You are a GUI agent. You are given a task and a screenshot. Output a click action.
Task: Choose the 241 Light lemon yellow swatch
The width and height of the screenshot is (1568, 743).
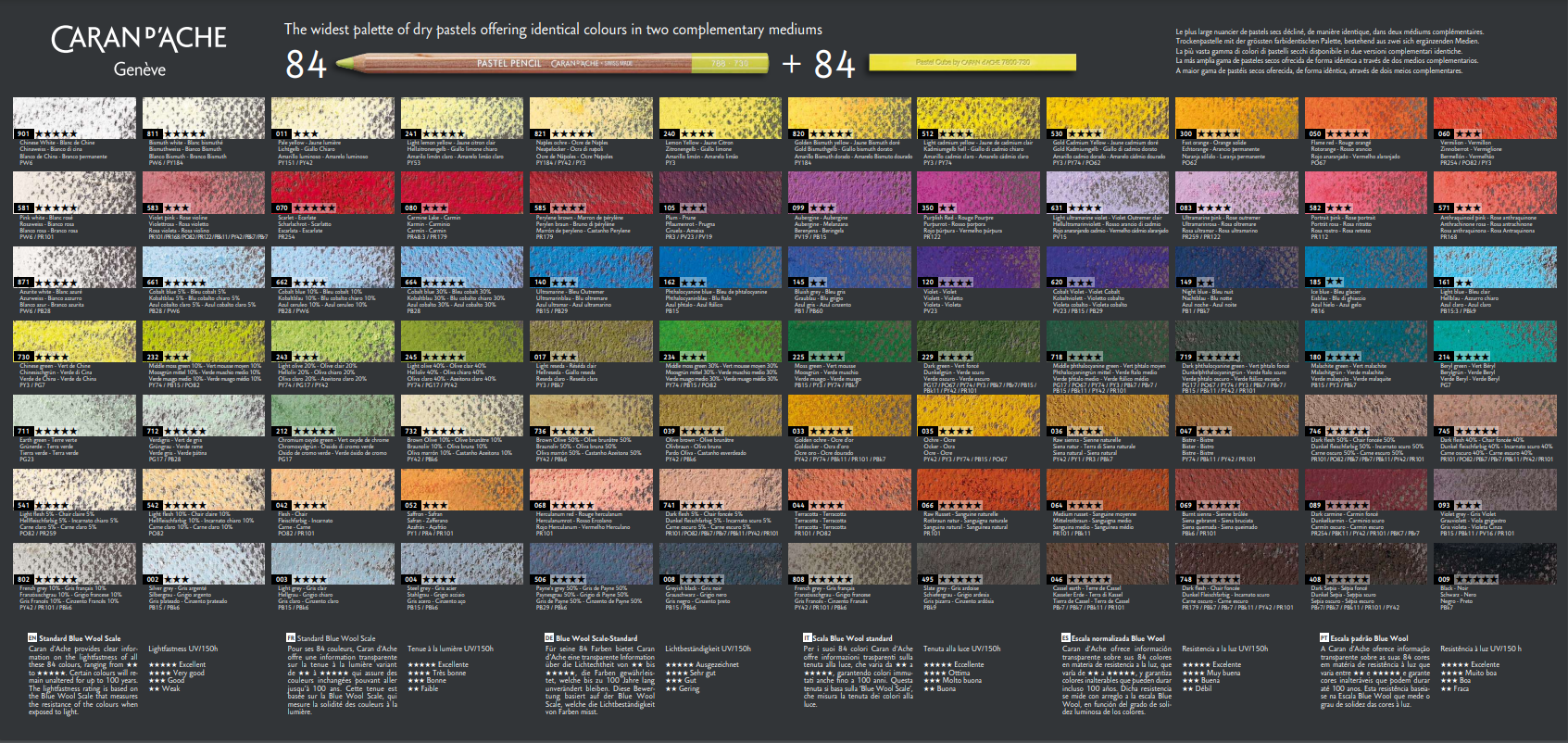coord(462,118)
